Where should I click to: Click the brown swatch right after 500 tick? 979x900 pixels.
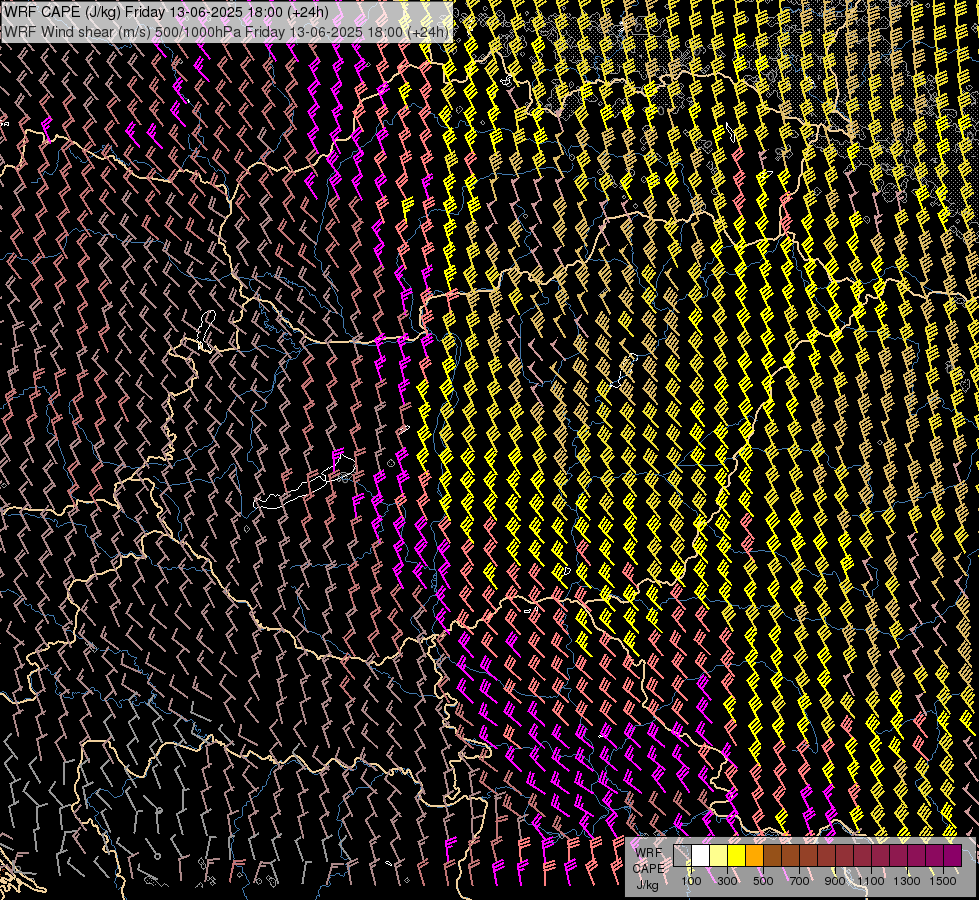pyautogui.click(x=772, y=856)
